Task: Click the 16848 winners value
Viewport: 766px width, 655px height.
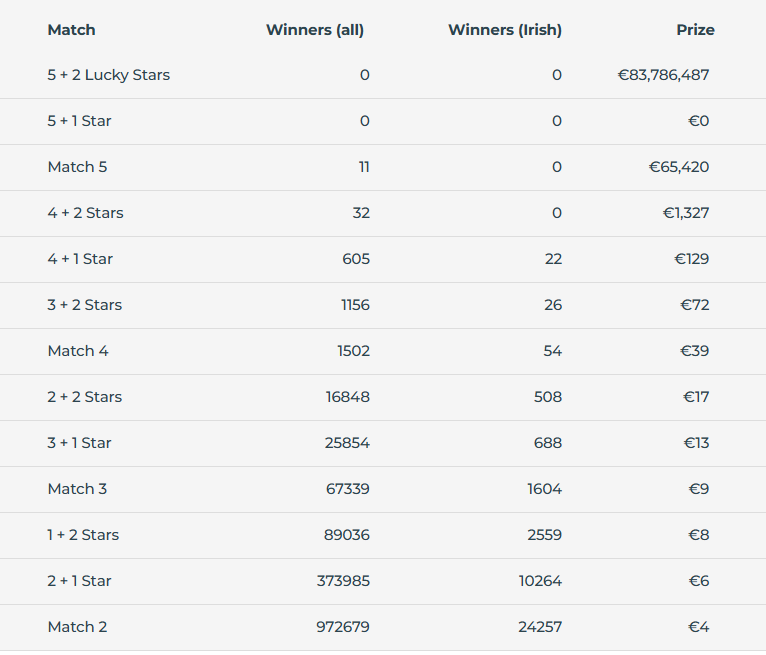Action: click(x=348, y=397)
